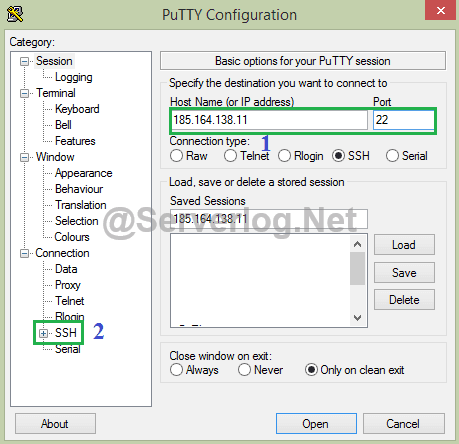Screen dimensions: 459x444
Task: Open the Selection settings category
Action: (77, 221)
